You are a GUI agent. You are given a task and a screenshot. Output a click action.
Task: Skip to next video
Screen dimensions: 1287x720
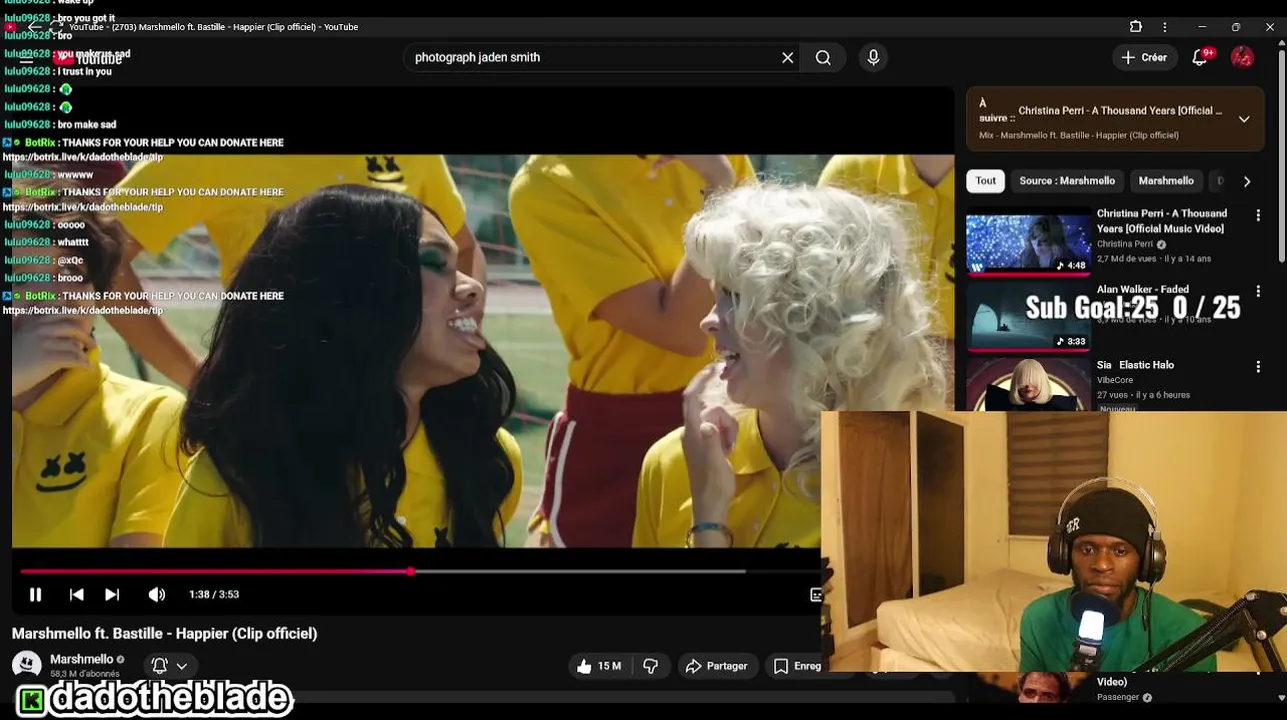pyautogui.click(x=112, y=594)
